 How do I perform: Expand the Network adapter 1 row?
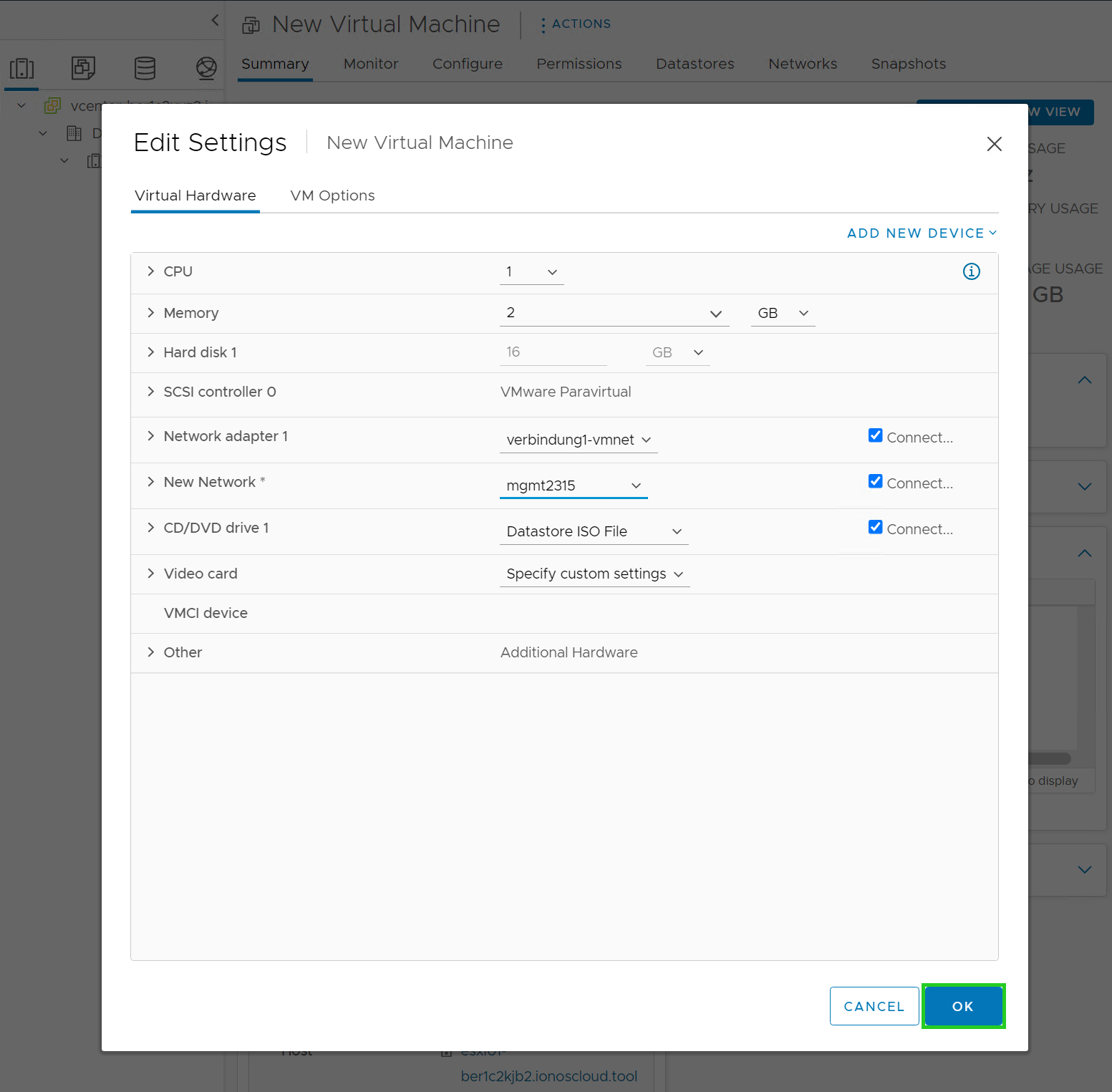(150, 436)
